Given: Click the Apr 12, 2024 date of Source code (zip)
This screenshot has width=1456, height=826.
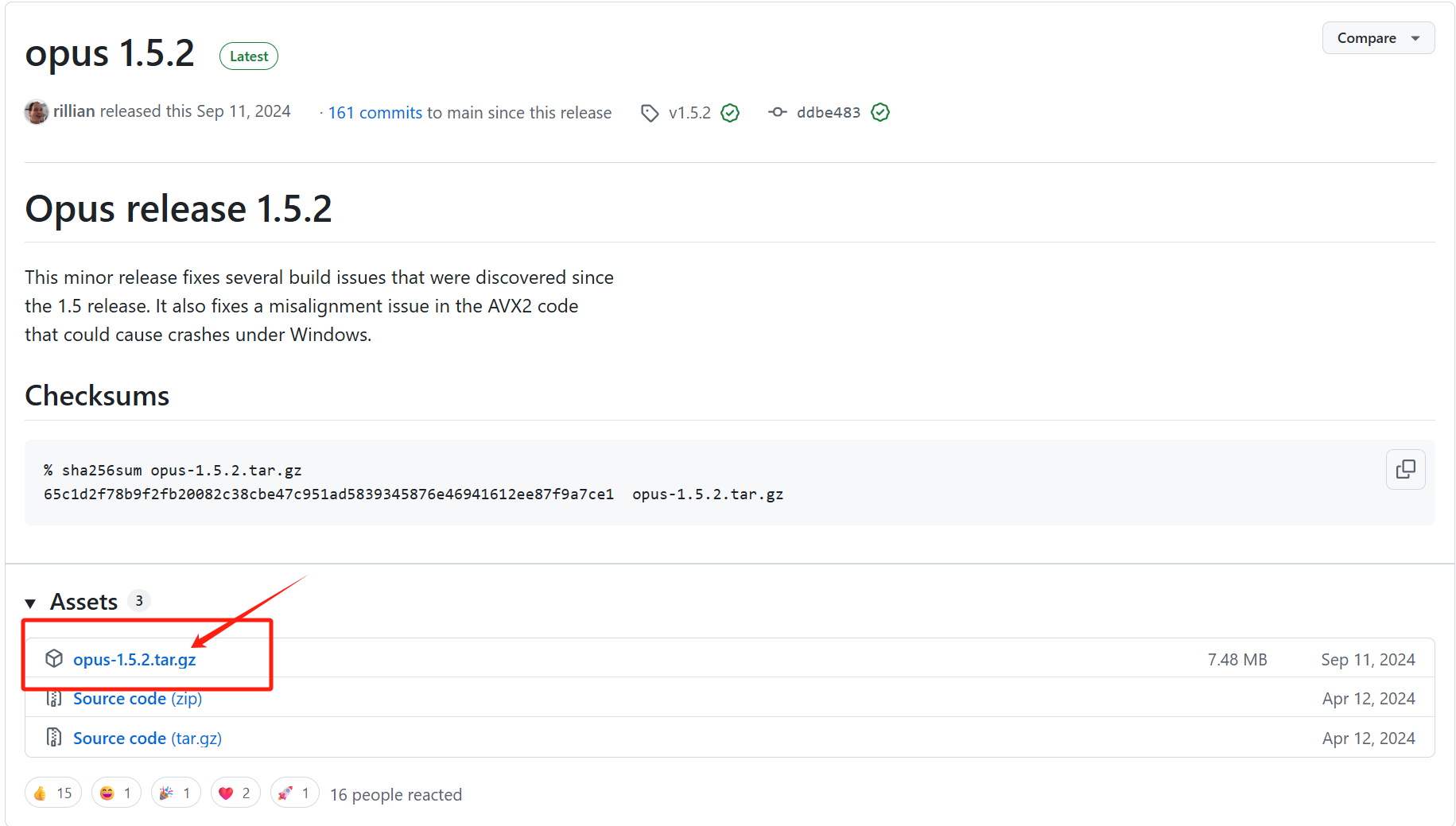Looking at the screenshot, I should [x=1369, y=699].
